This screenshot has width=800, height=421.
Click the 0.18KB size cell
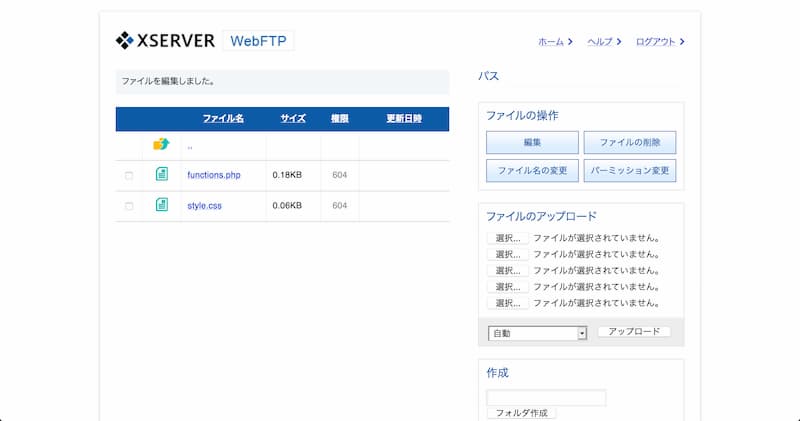pyautogui.click(x=287, y=175)
